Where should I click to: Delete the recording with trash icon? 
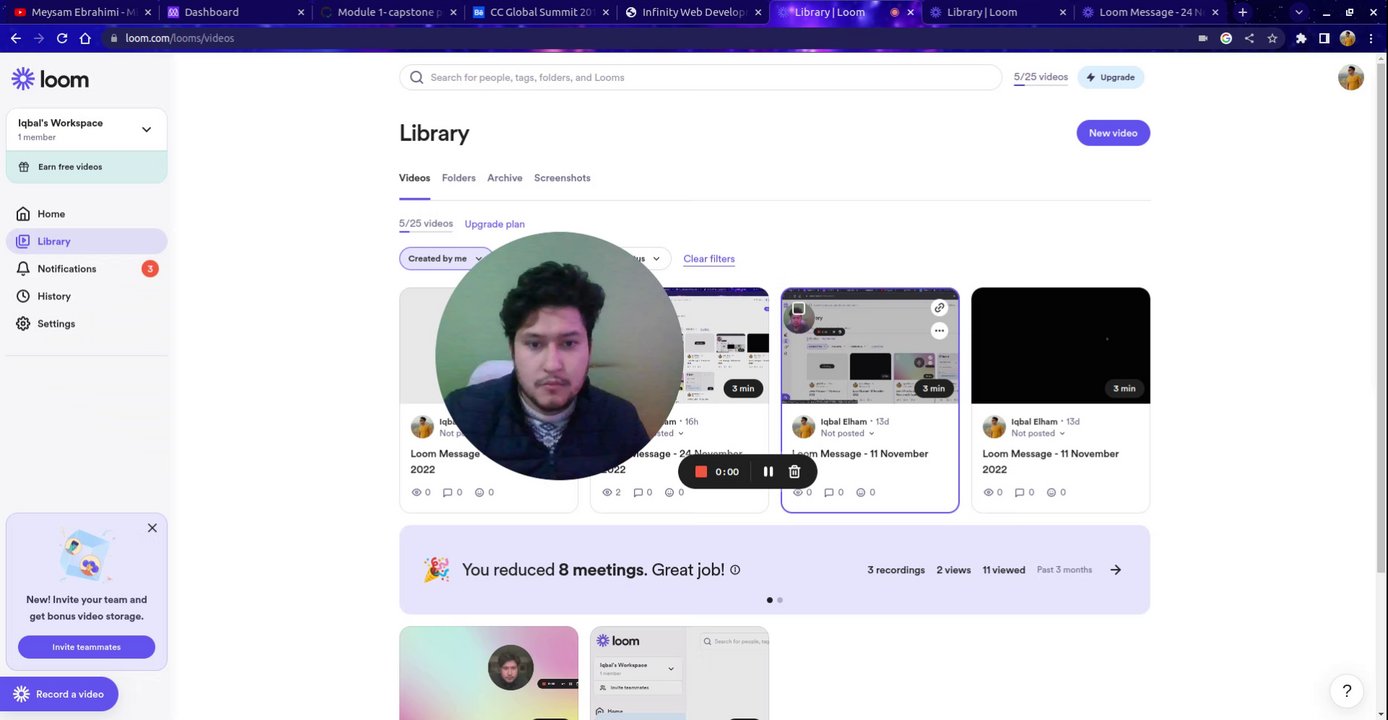pos(794,472)
